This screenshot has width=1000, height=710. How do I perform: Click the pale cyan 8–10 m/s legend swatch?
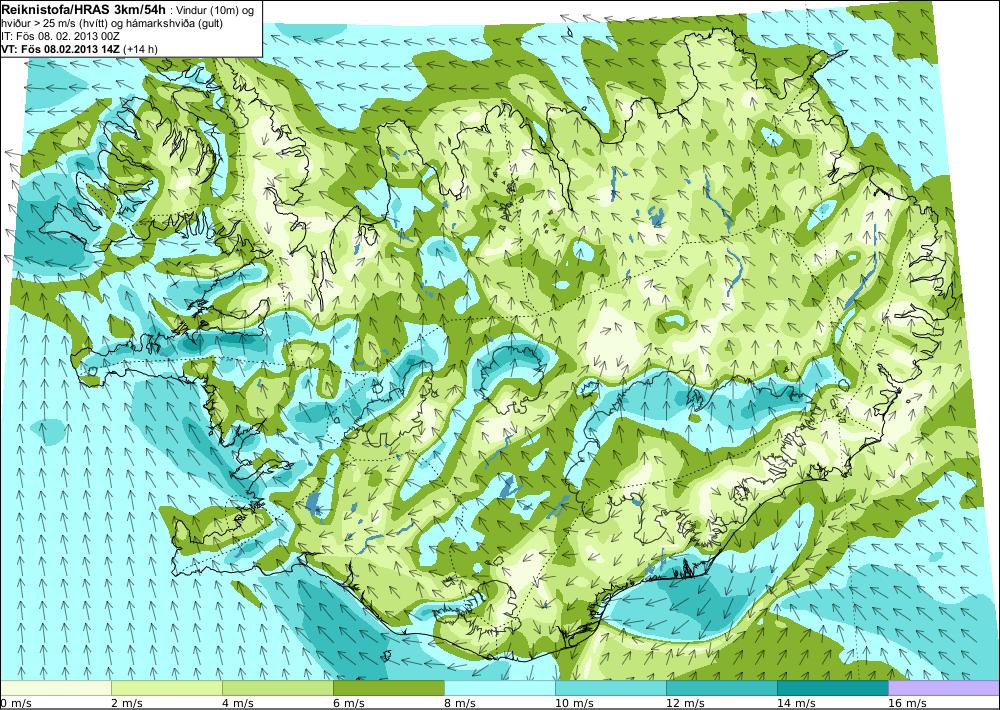tap(500, 688)
